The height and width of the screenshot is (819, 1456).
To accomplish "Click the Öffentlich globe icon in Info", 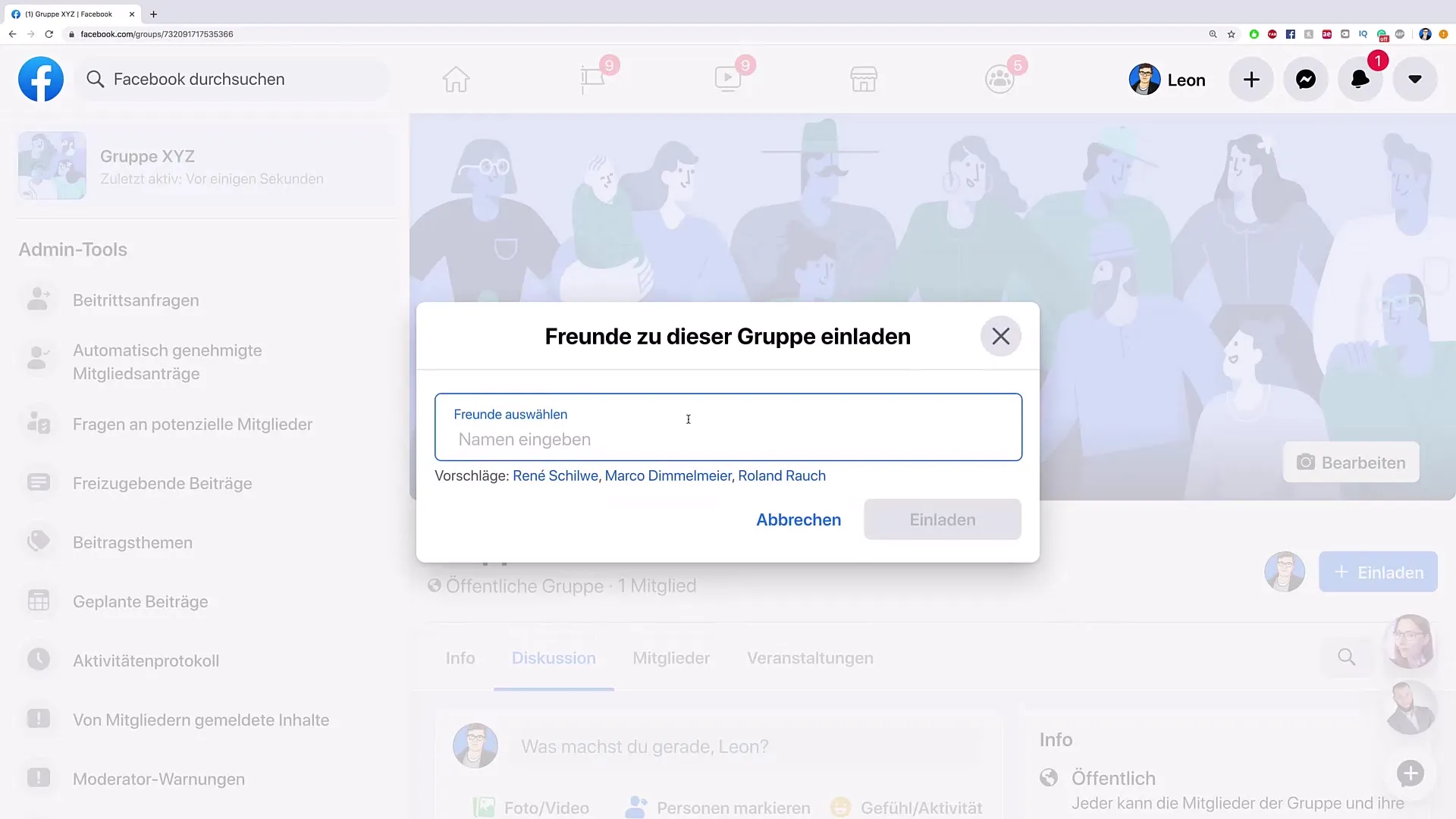I will [x=1049, y=777].
